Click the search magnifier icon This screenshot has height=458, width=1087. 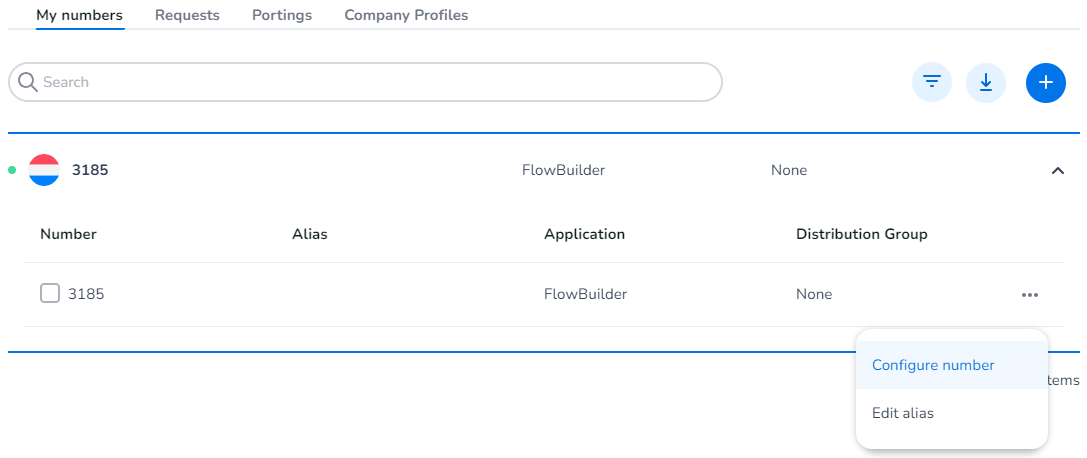28,82
